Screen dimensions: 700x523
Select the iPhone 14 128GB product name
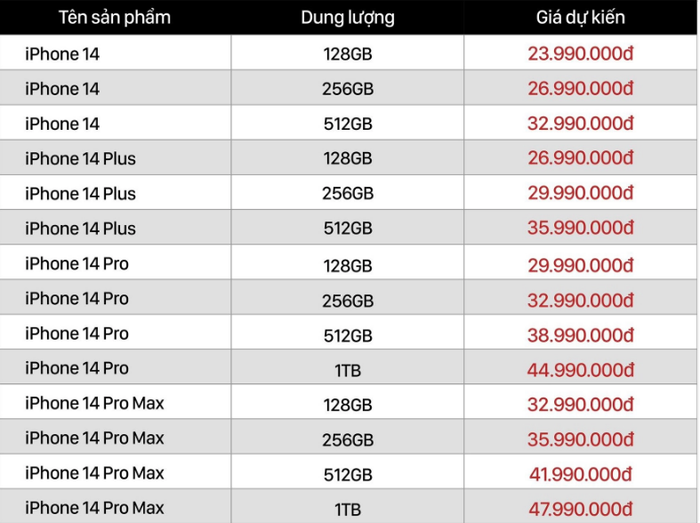[x=62, y=54]
